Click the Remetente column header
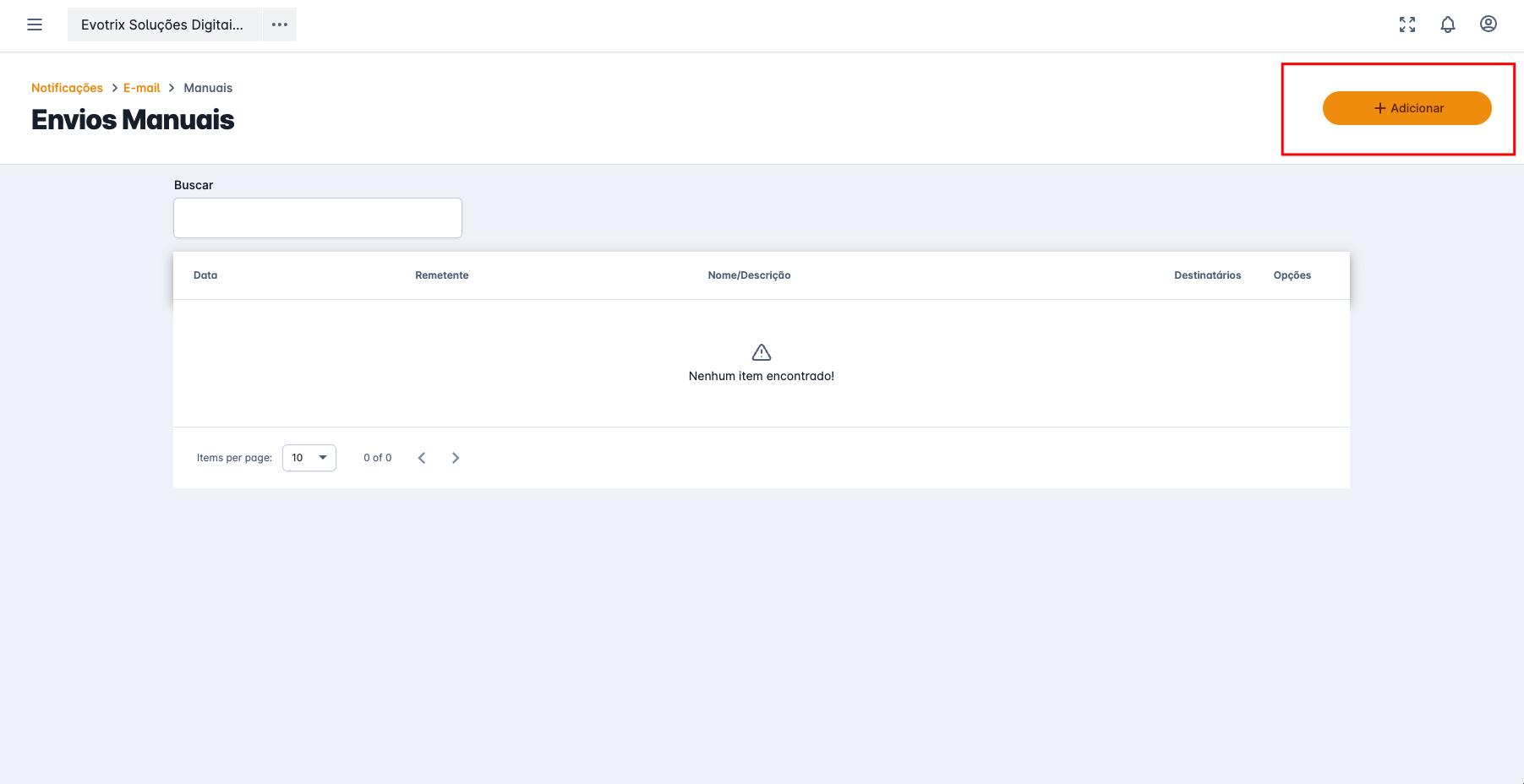Viewport: 1524px width, 784px height. tap(441, 275)
